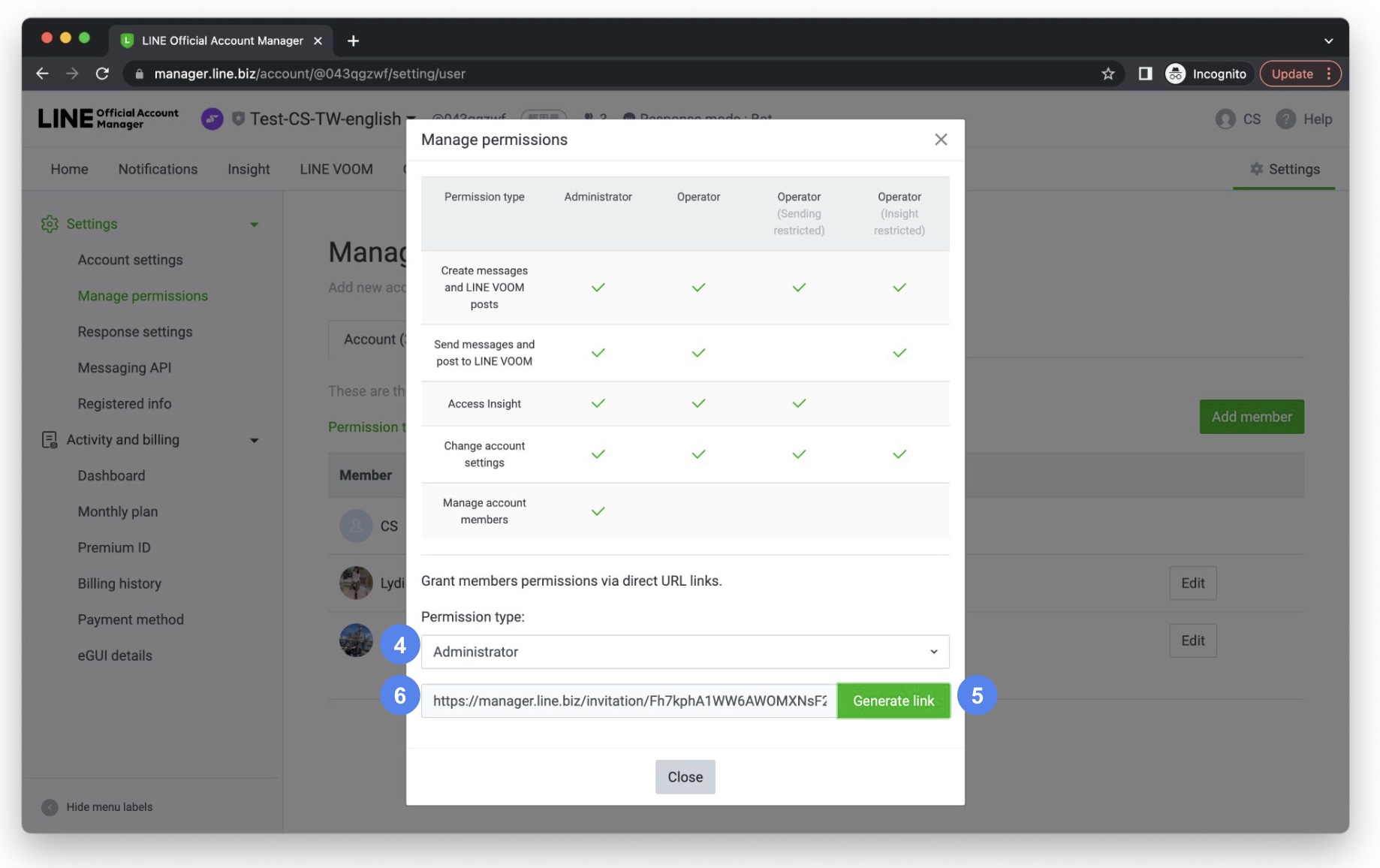This screenshot has height=868, width=1380.
Task: Open Dashboard in sidebar
Action: (x=111, y=475)
